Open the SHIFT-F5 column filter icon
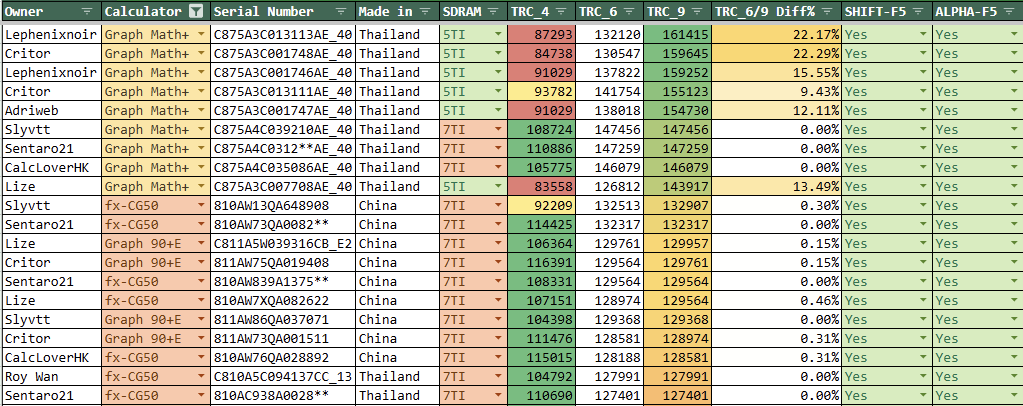This screenshot has width=1023, height=406. (x=920, y=11)
